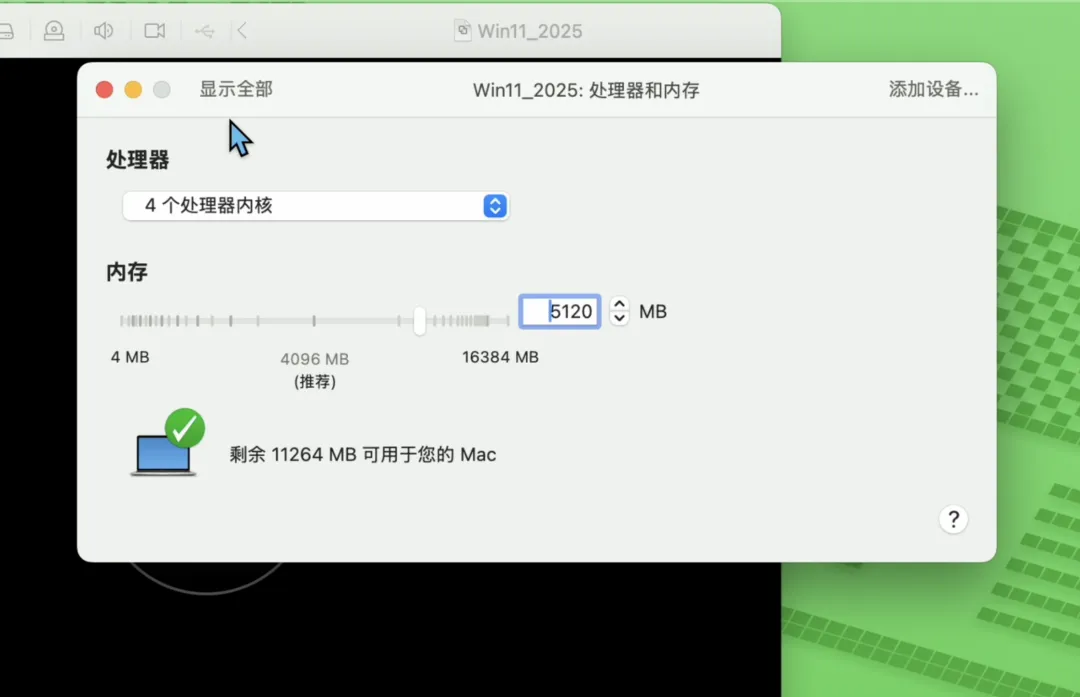Click the sound speaker icon in VM toolbar
The width and height of the screenshot is (1080, 697).
103,31
